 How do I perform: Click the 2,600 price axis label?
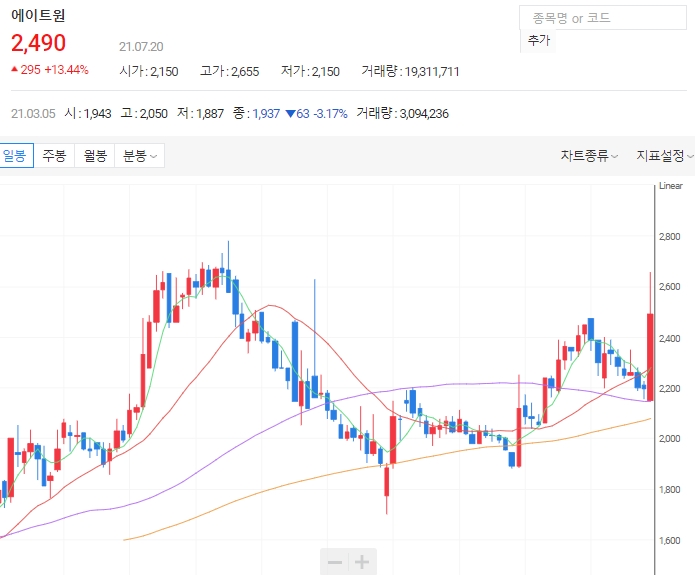coord(669,287)
